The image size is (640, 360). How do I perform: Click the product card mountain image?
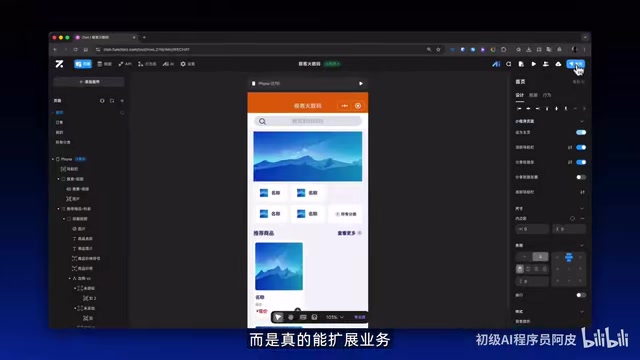pos(279,266)
